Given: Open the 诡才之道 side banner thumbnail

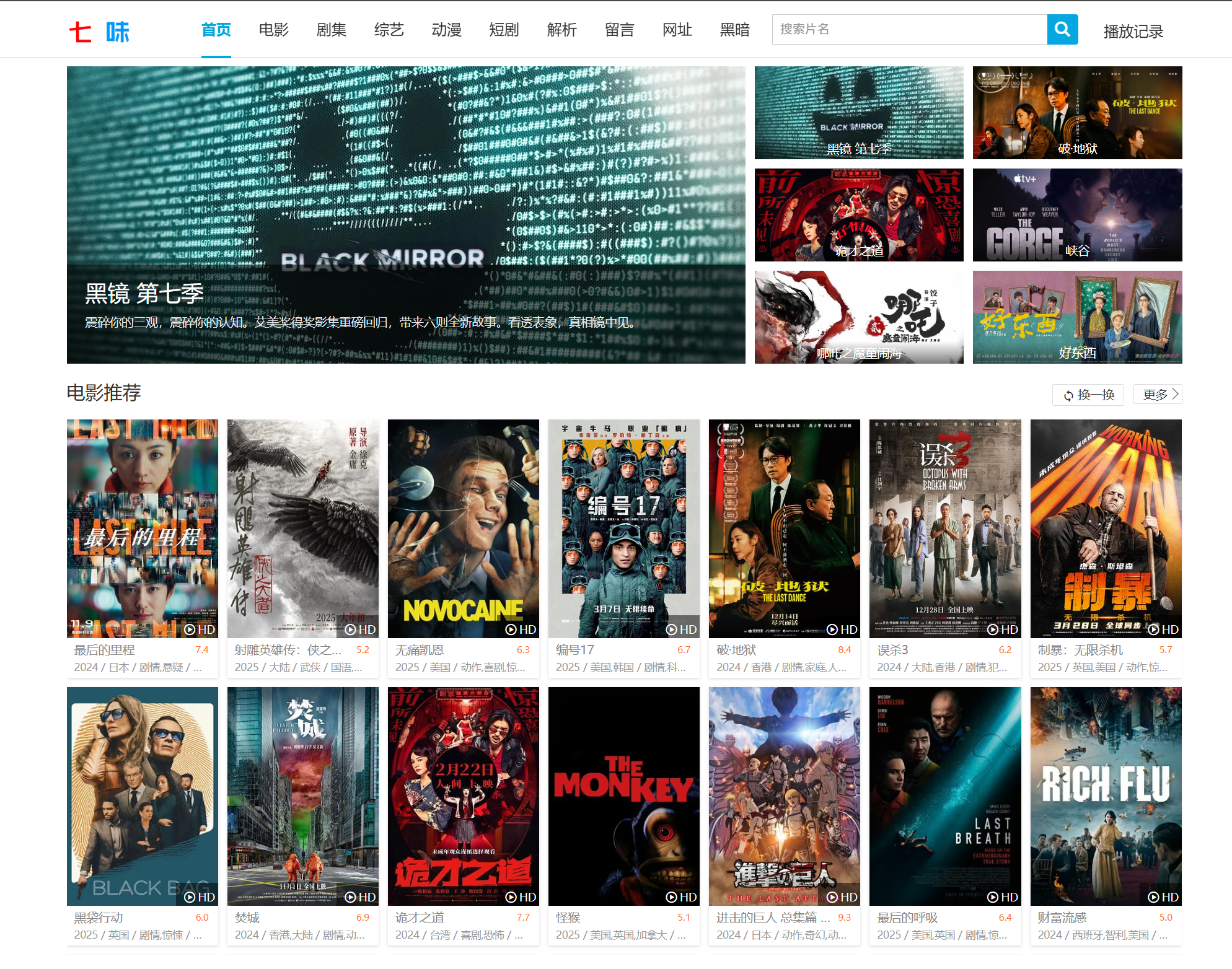Looking at the screenshot, I should [859, 215].
